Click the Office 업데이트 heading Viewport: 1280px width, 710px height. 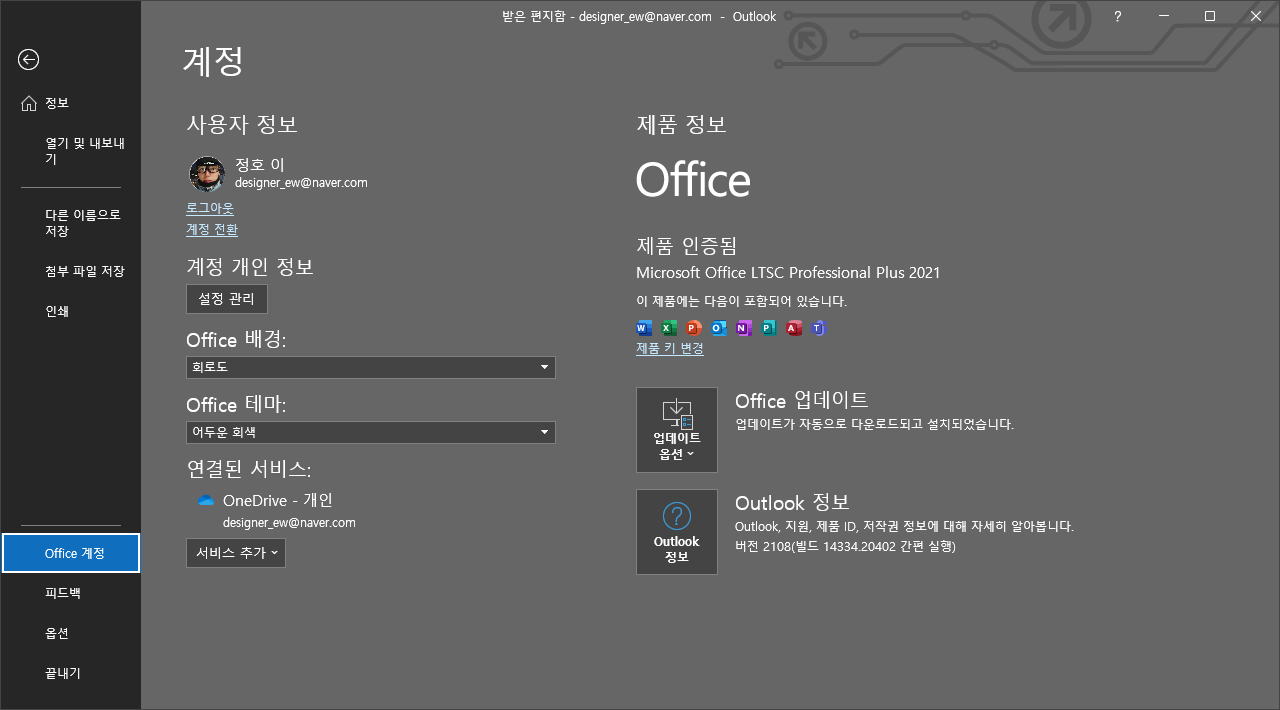(801, 400)
